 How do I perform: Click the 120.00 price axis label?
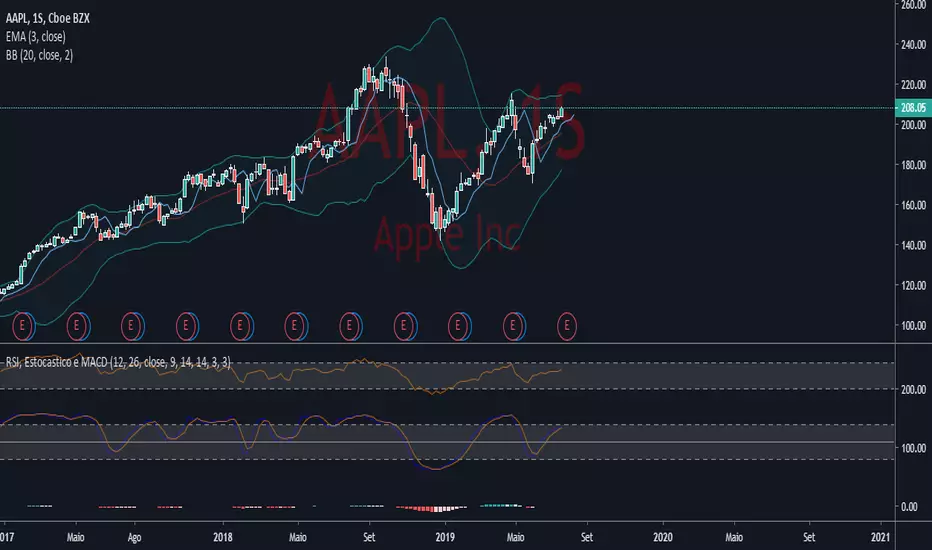click(913, 285)
